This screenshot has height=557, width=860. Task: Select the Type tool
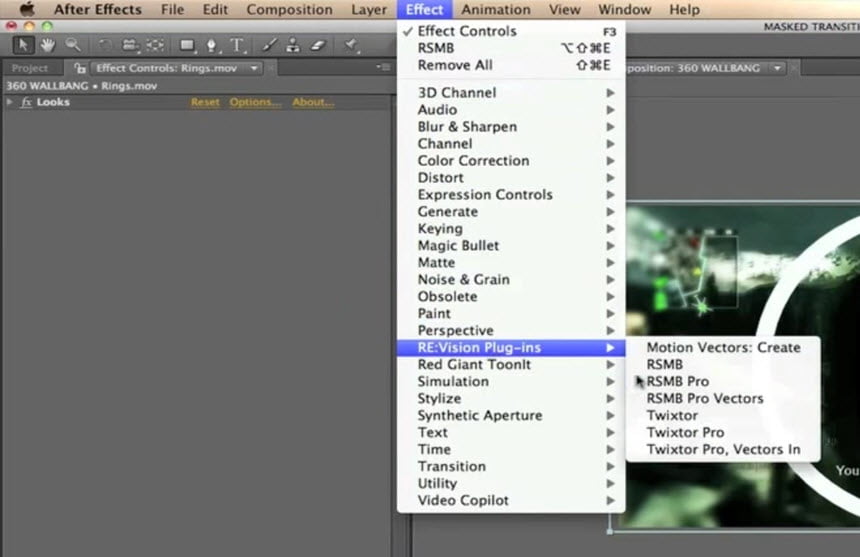click(x=237, y=46)
